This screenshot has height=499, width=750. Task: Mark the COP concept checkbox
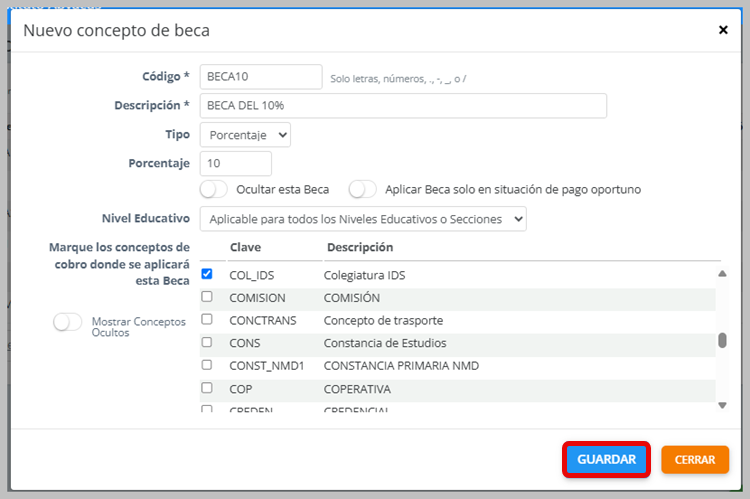coord(207,387)
